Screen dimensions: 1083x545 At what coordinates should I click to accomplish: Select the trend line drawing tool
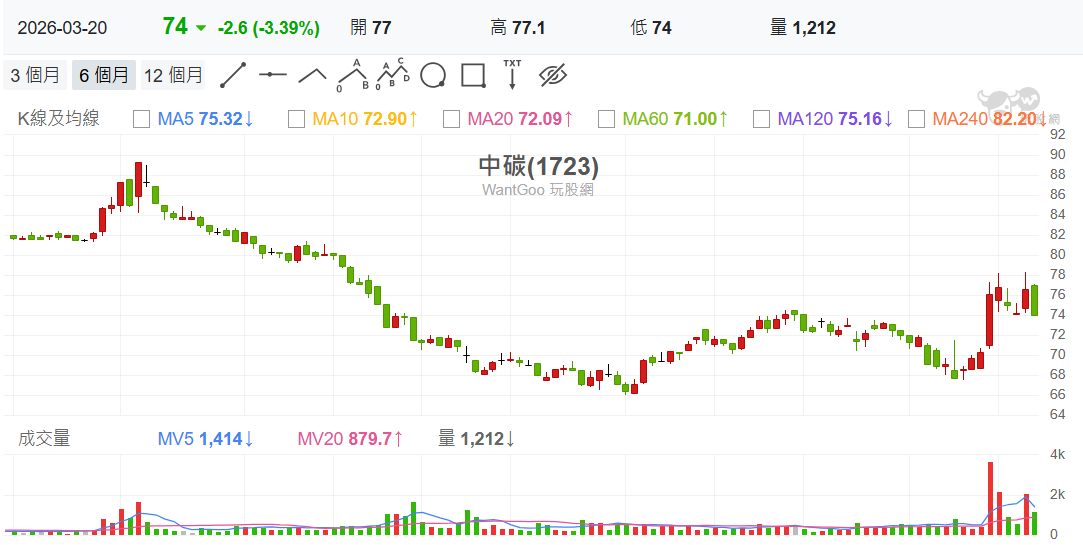click(233, 75)
